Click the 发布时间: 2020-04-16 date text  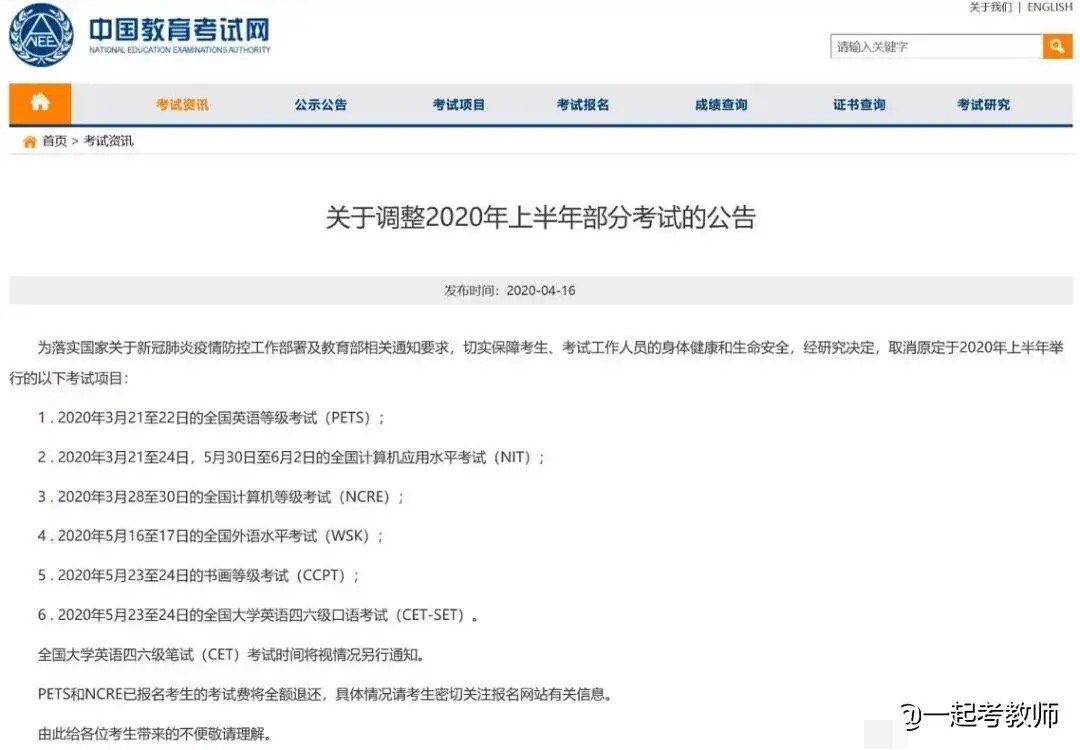[x=510, y=291]
